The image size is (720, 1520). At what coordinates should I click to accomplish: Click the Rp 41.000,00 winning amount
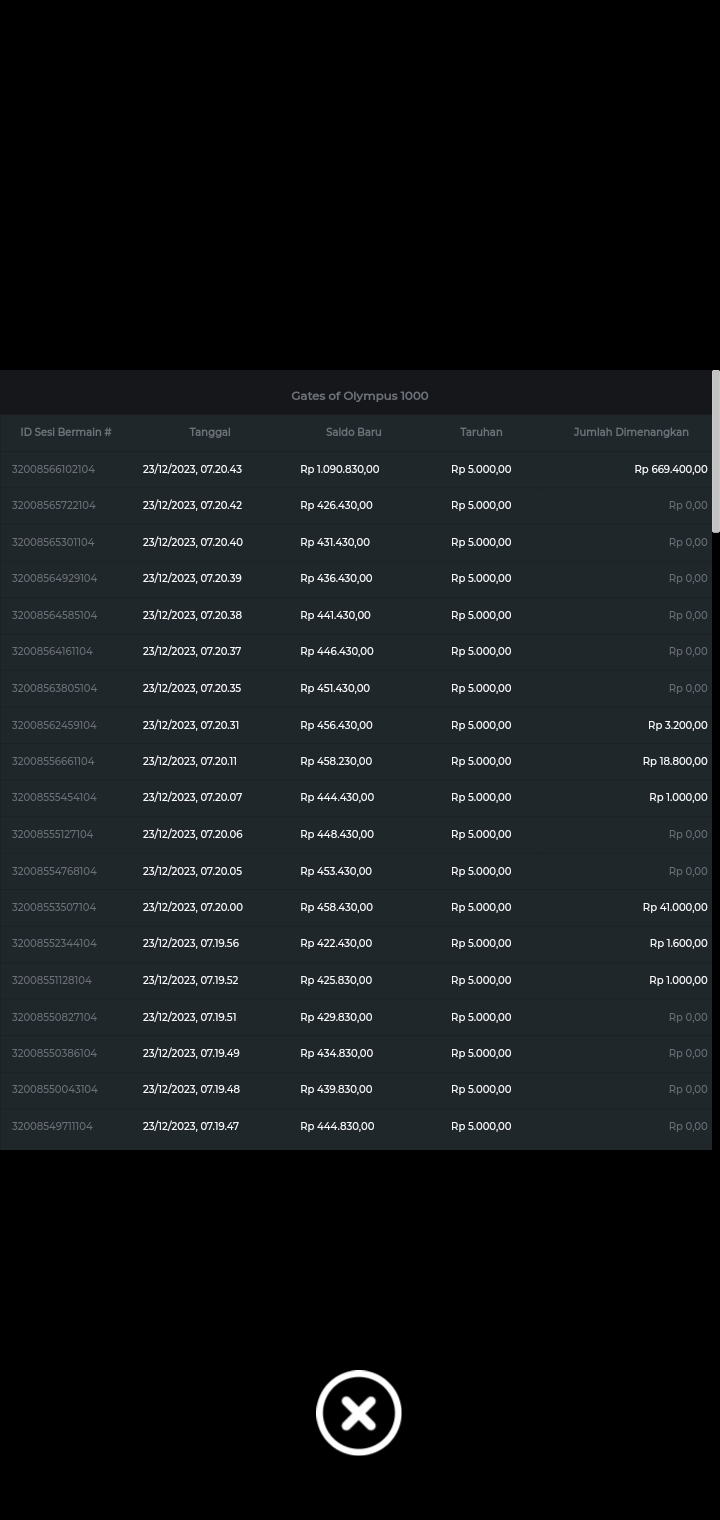pyautogui.click(x=674, y=907)
